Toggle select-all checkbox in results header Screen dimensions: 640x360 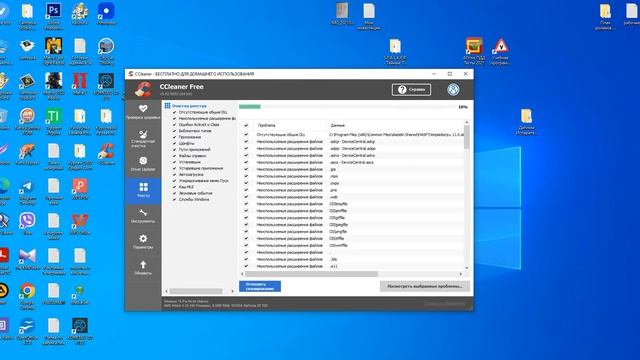(246, 125)
